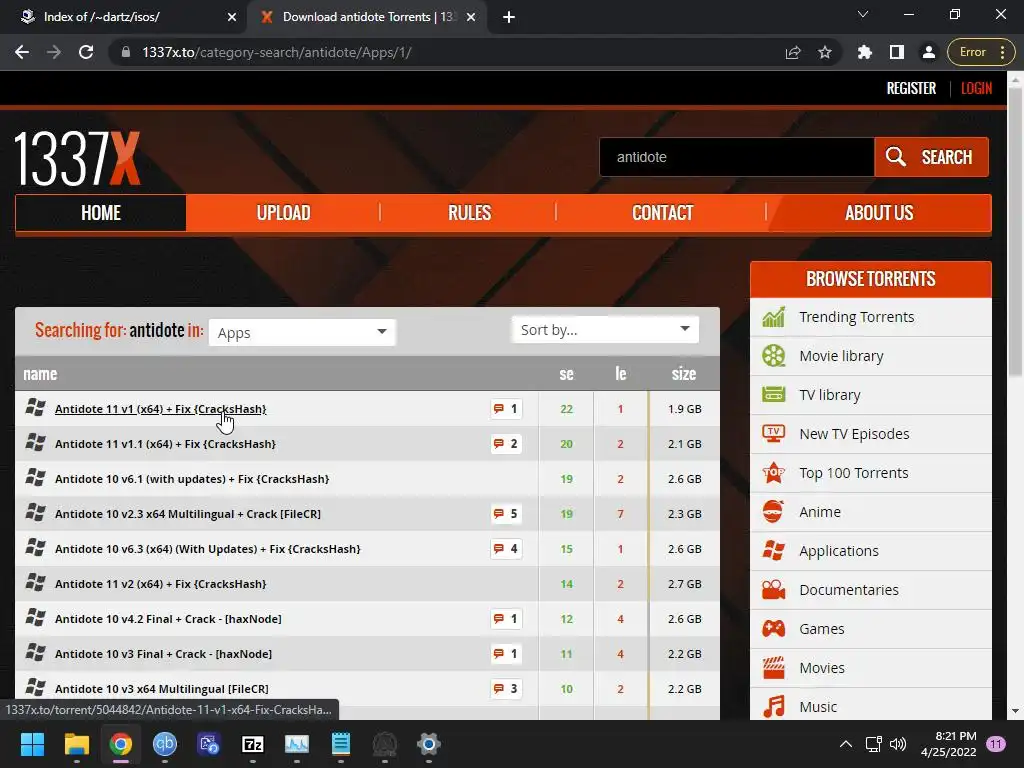Open the CONTACT navigation item
The height and width of the screenshot is (768, 1024).
pos(662,213)
